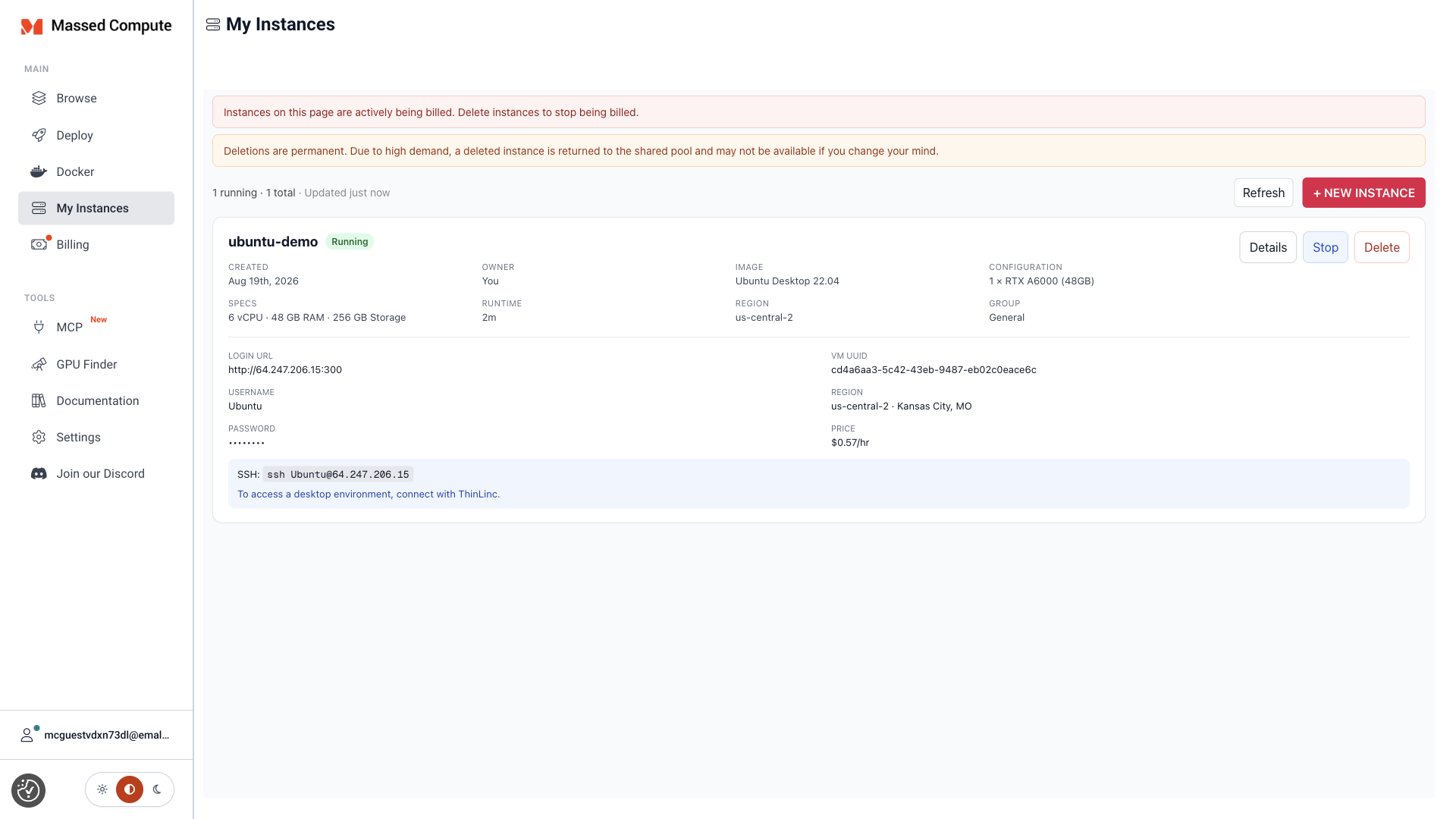The image size is (1456, 819).
Task: Open GPU Finder from sidebar
Action: click(x=96, y=364)
